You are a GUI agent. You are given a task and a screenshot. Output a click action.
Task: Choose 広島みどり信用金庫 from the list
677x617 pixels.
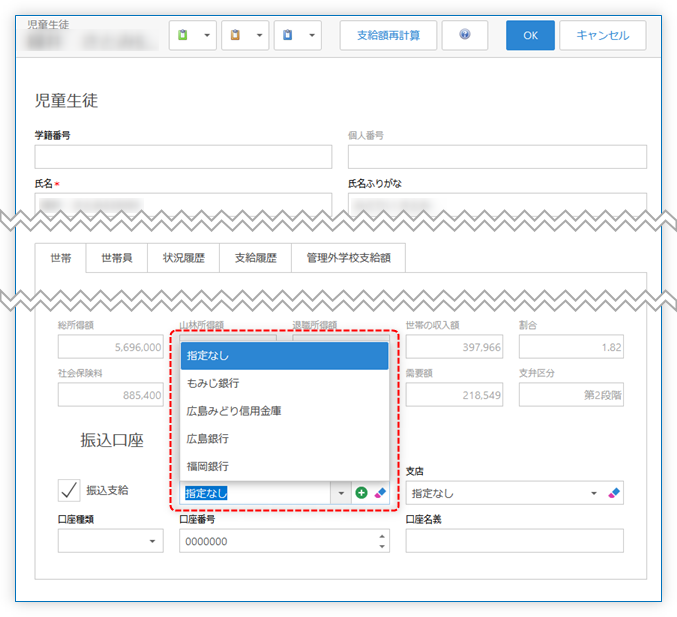point(285,411)
